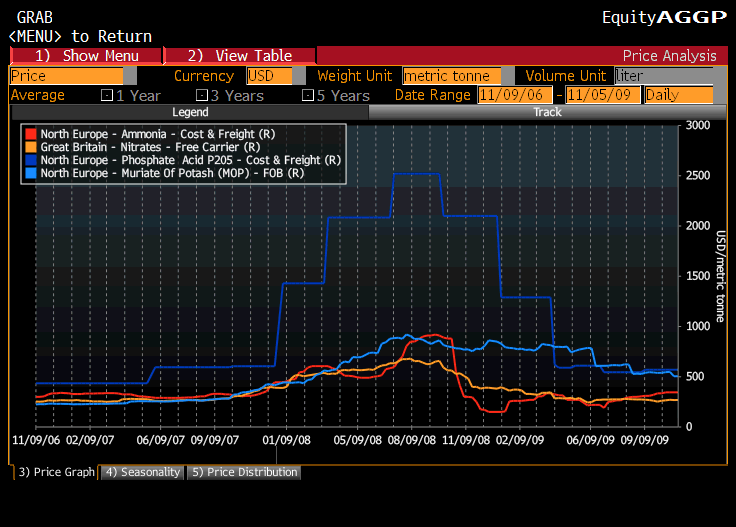The width and height of the screenshot is (736, 527).
Task: Select the Price Graph tab
Action: pos(55,472)
